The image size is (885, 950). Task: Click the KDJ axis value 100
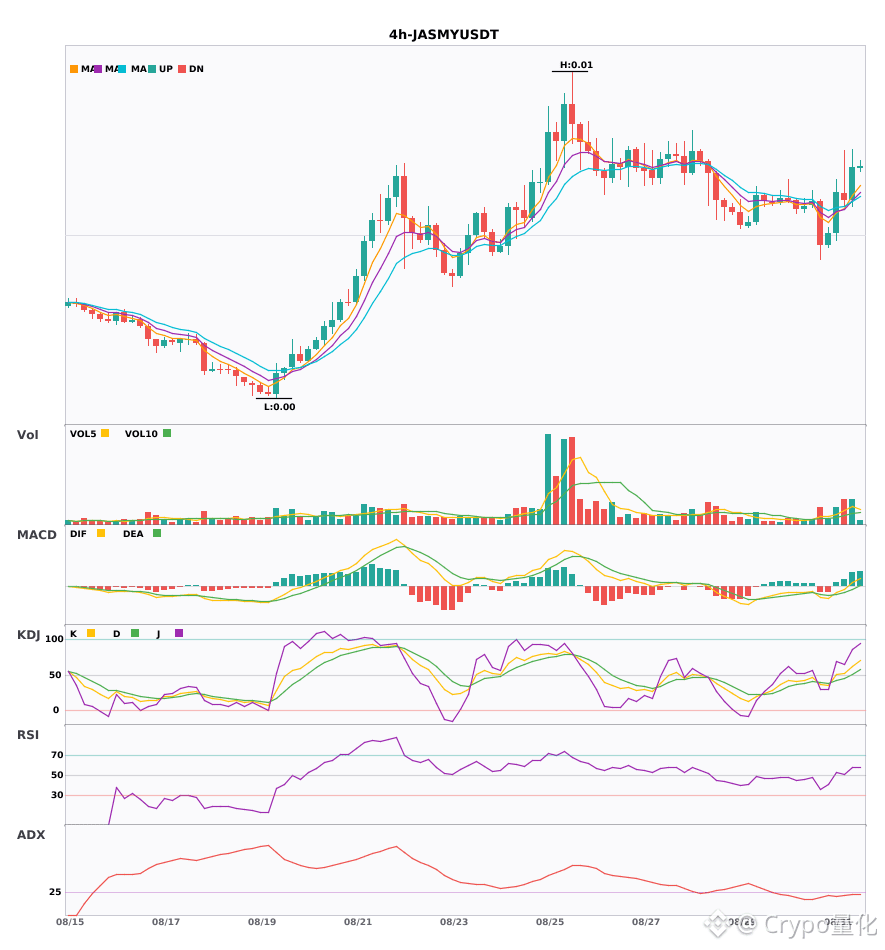(x=55, y=639)
